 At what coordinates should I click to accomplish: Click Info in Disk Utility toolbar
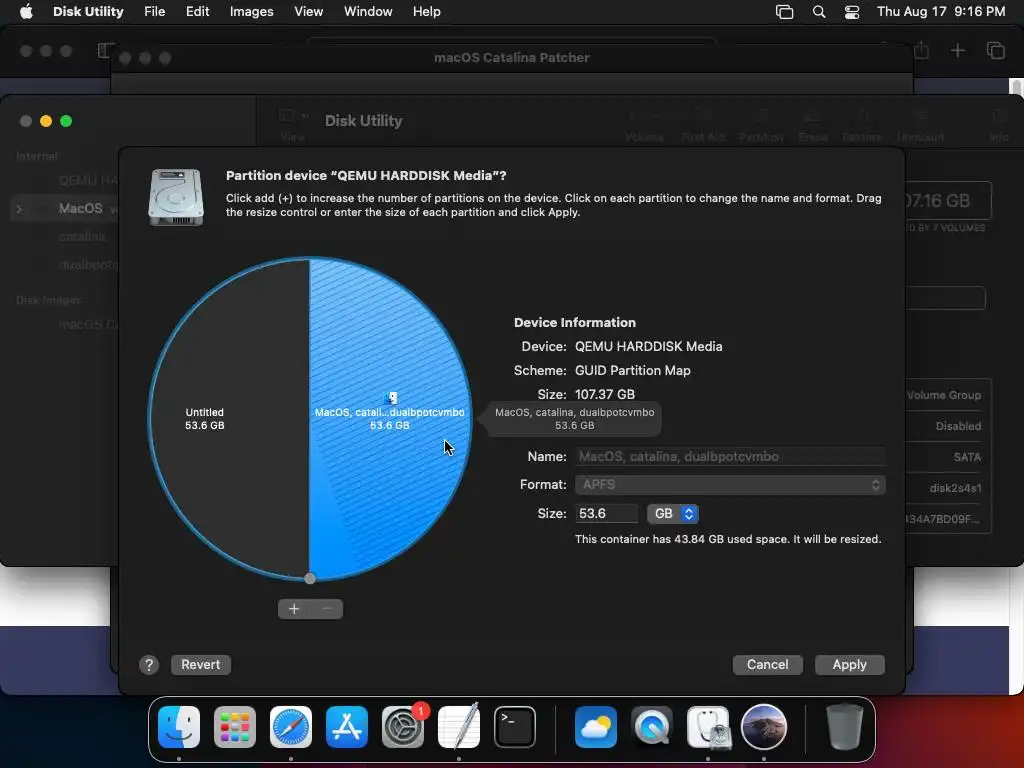(x=998, y=126)
